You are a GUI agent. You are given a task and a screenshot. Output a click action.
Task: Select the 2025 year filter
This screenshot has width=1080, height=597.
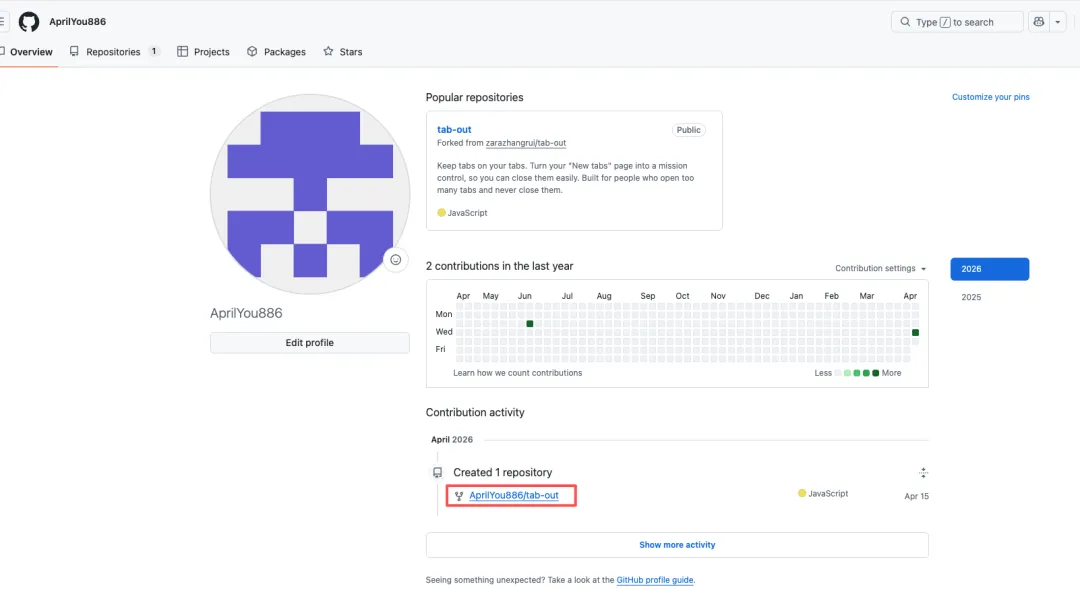point(971,297)
